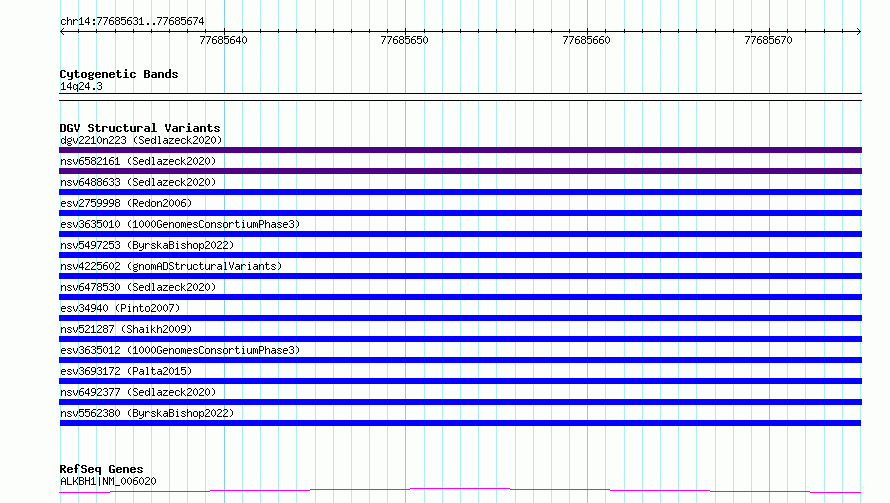890x503 pixels.
Task: Click the blue bar for nsv521287
Action: coord(460,339)
